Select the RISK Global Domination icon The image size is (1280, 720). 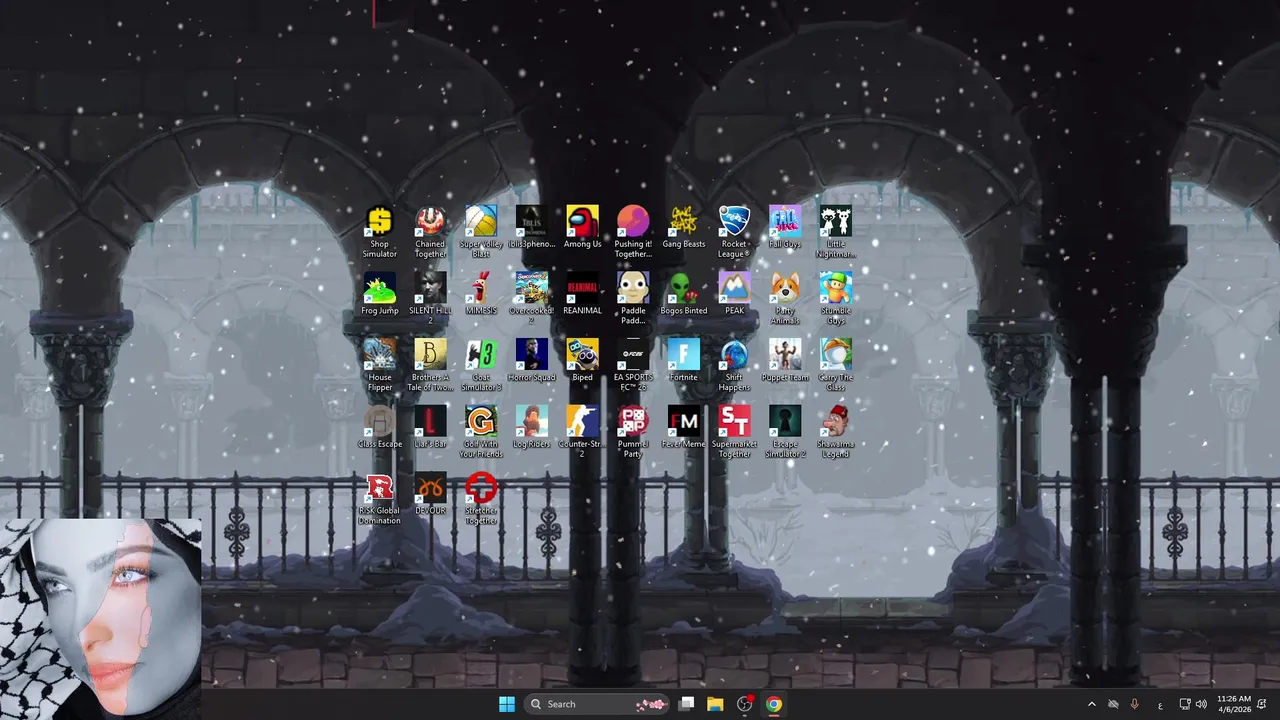tap(380, 500)
